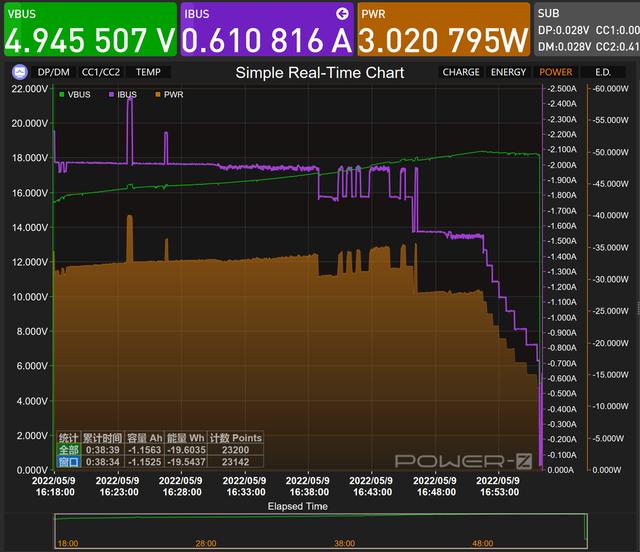Viewport: 640px width, 552px height.
Task: Click the SUB info panel
Action: tap(586, 30)
